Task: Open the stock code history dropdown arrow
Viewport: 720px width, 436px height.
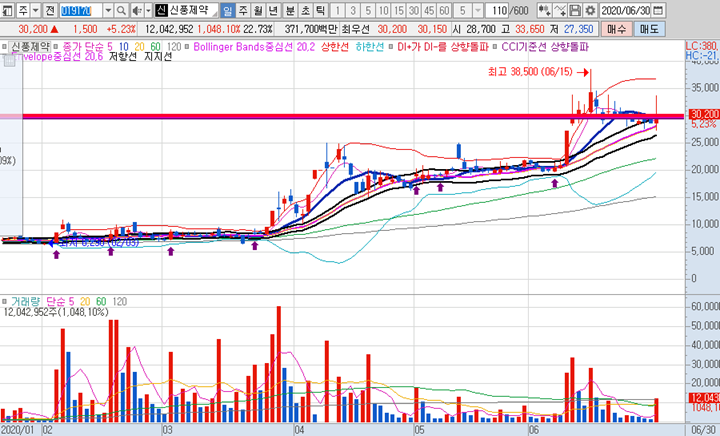Action: 108,10
